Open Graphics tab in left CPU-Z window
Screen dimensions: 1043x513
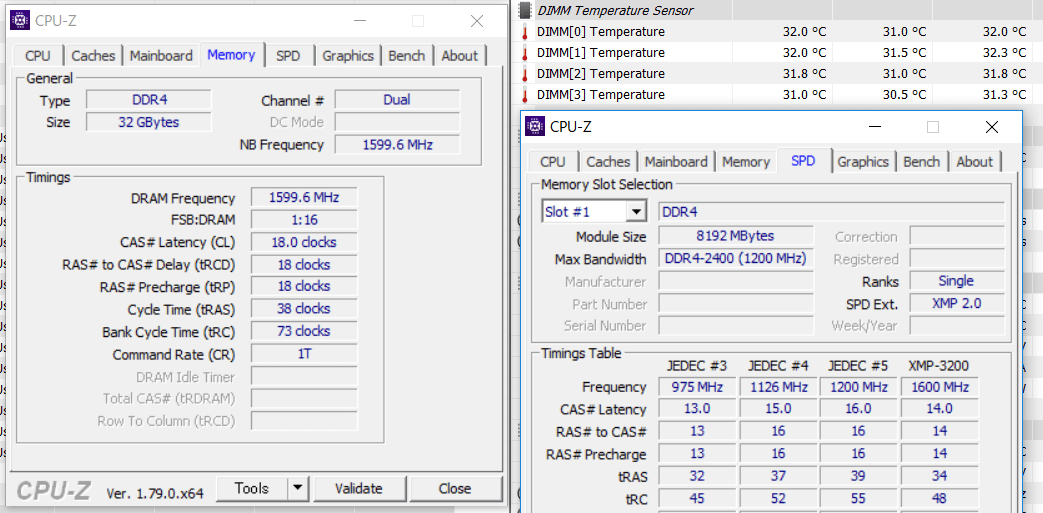[348, 56]
